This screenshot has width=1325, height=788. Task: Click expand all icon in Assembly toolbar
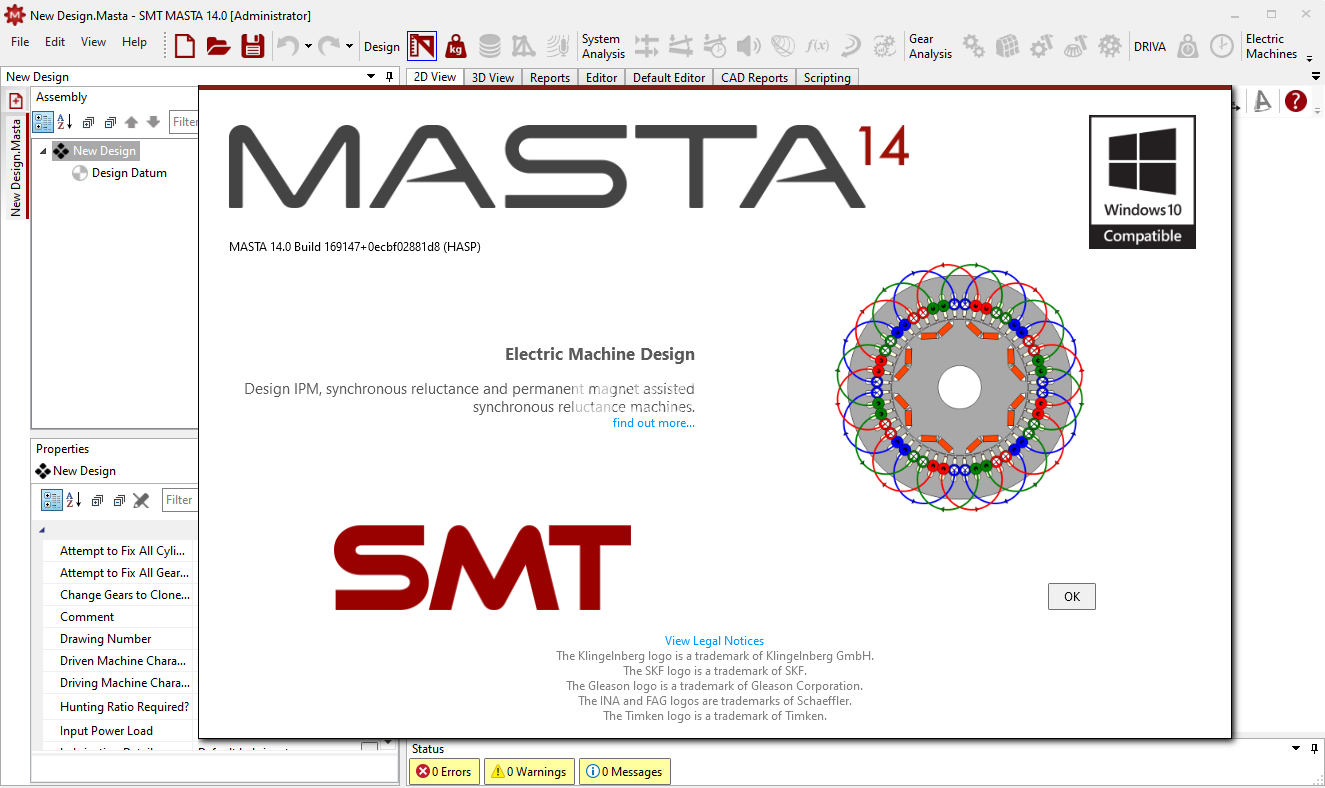88,122
